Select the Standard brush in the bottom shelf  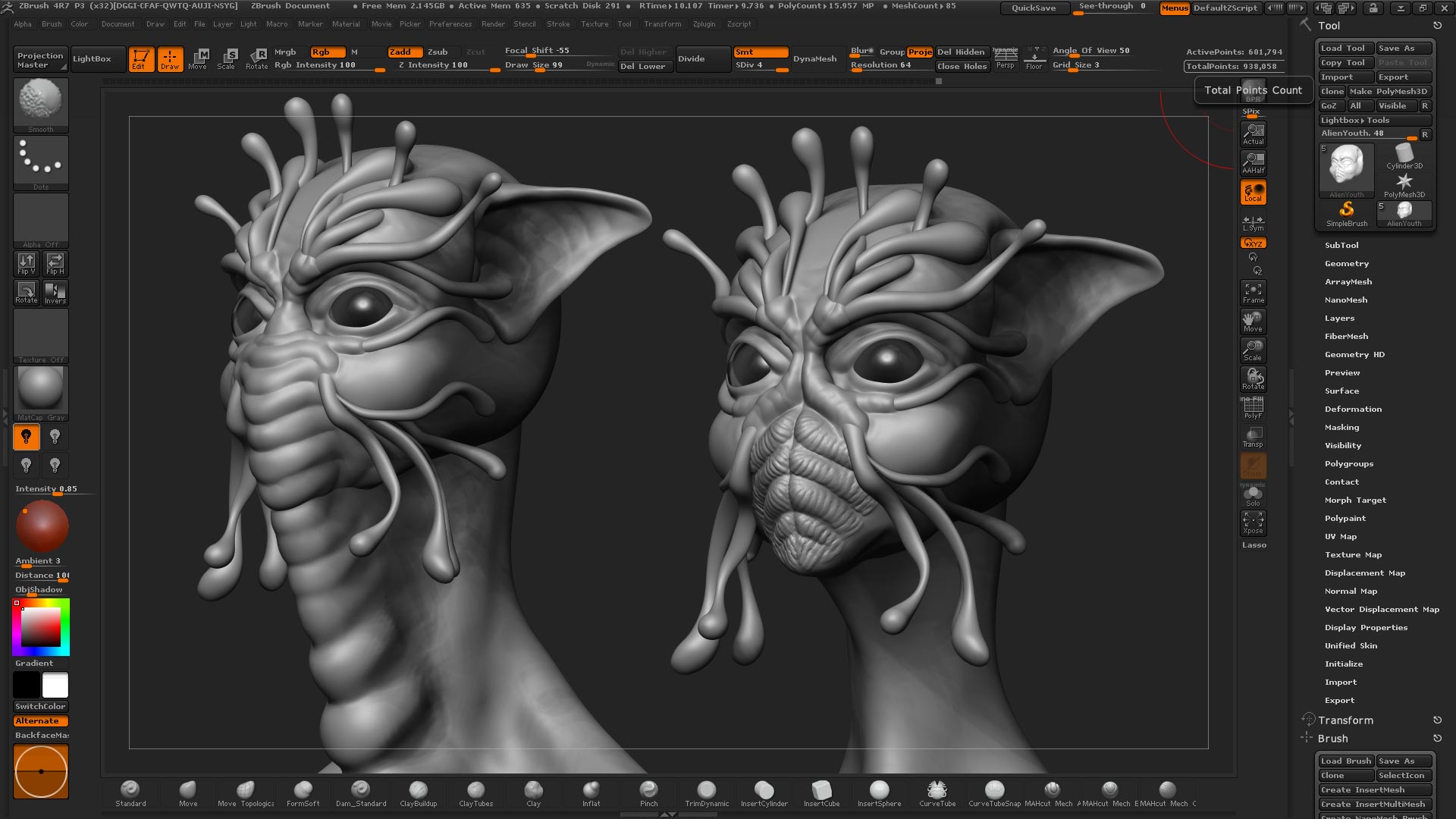pyautogui.click(x=130, y=793)
